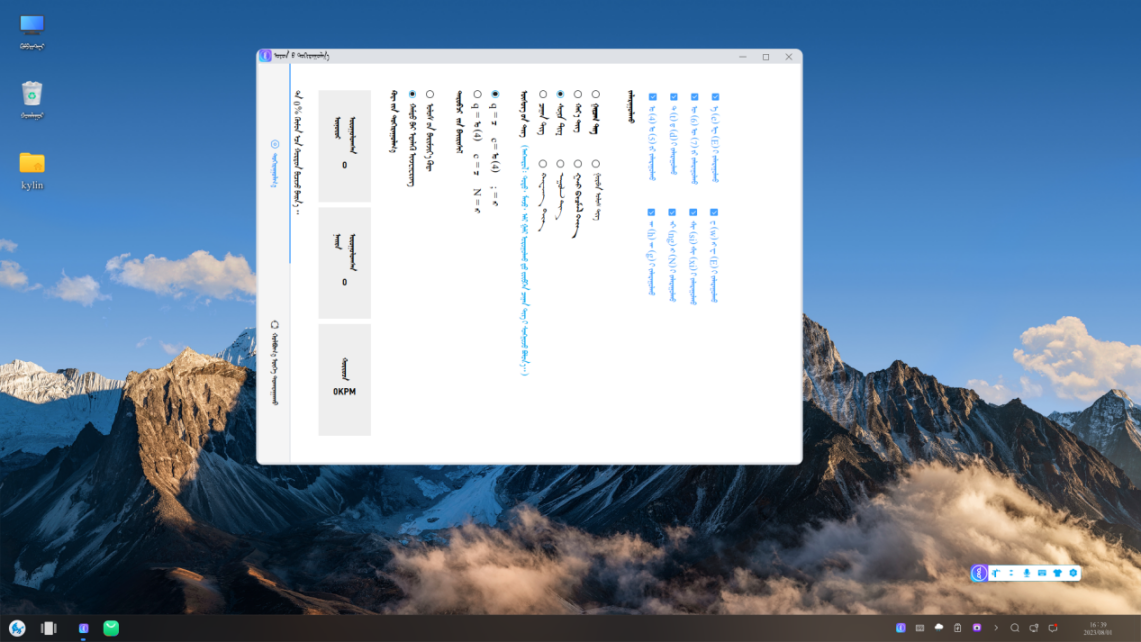Open the taskbar search icon

(1014, 628)
